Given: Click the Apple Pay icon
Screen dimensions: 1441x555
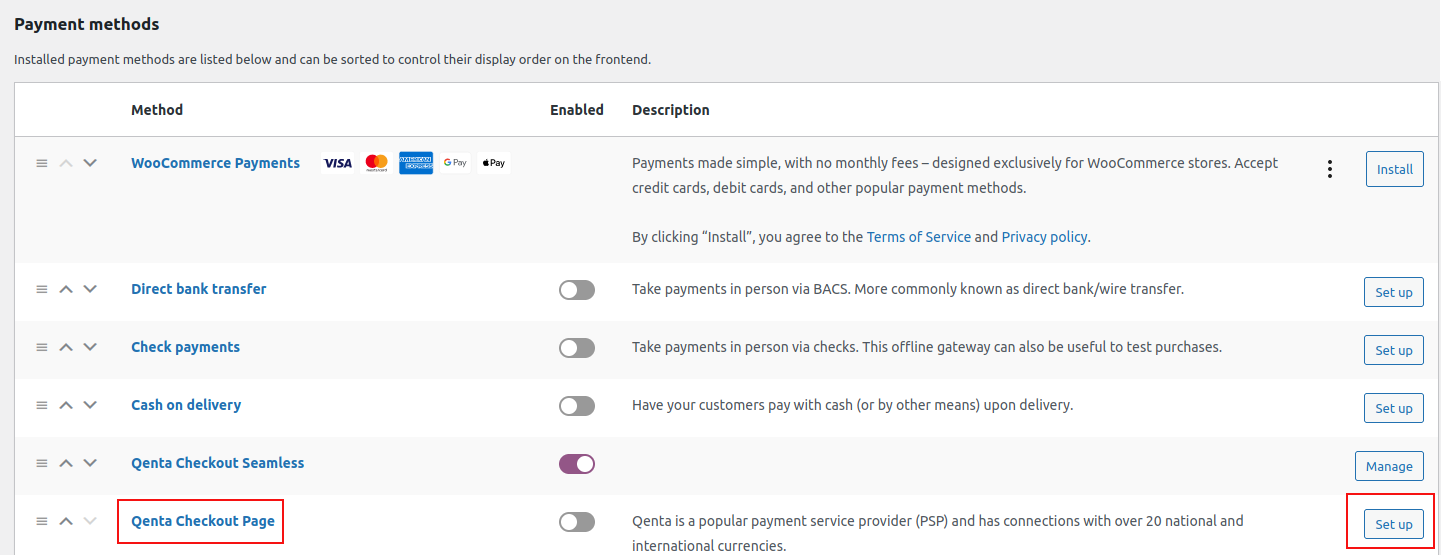Looking at the screenshot, I should click(x=494, y=163).
